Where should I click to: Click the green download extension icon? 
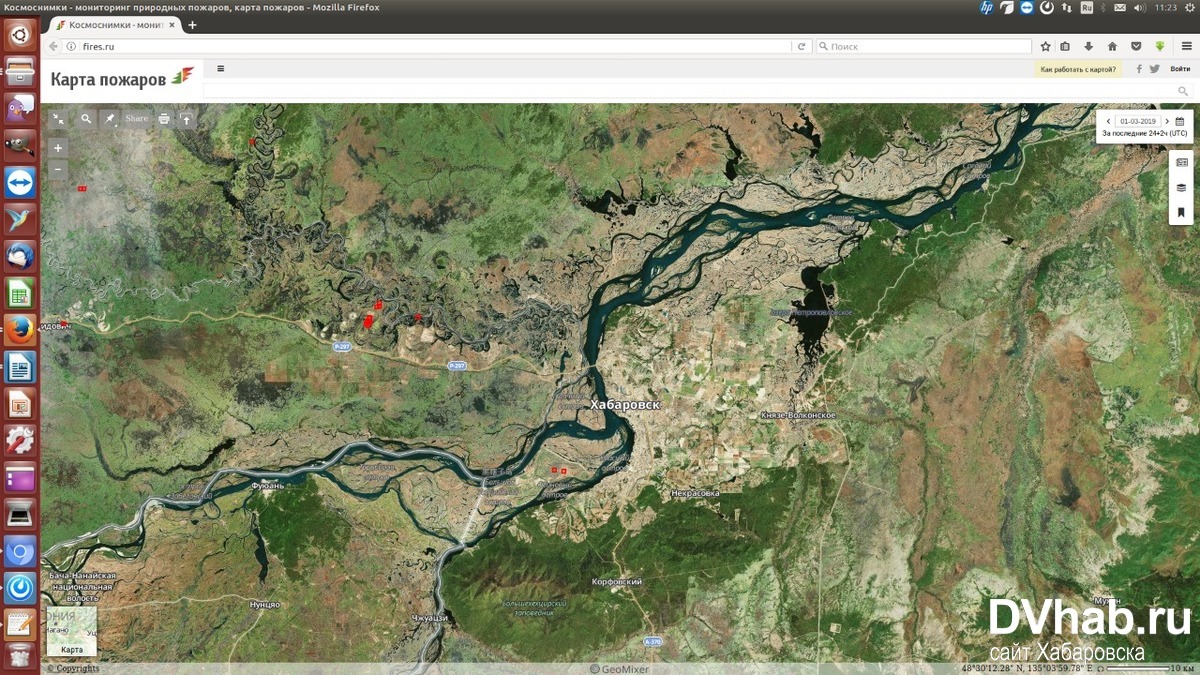click(x=1160, y=46)
